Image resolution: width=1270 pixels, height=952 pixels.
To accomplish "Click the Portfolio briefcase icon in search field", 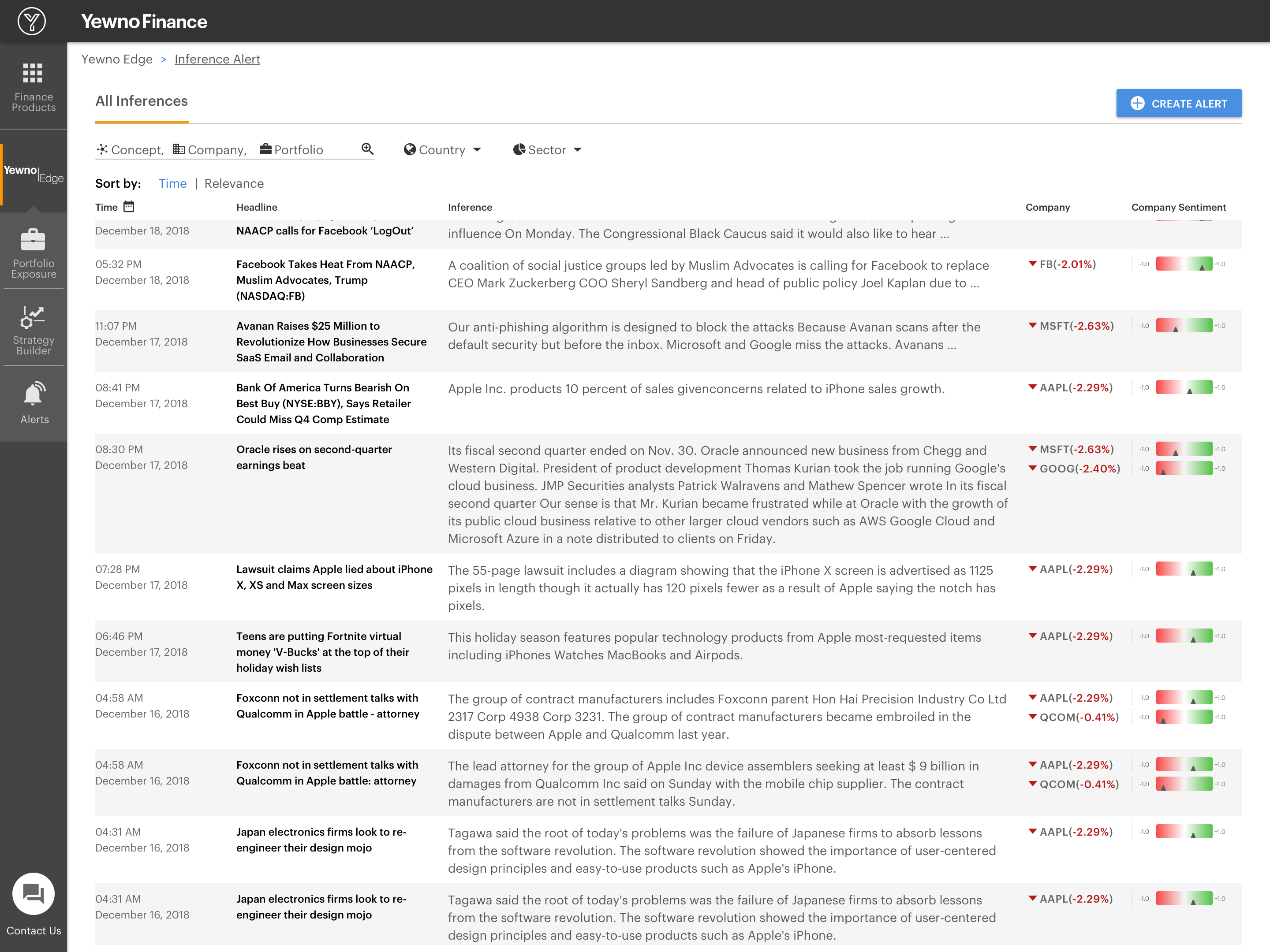I will (265, 149).
